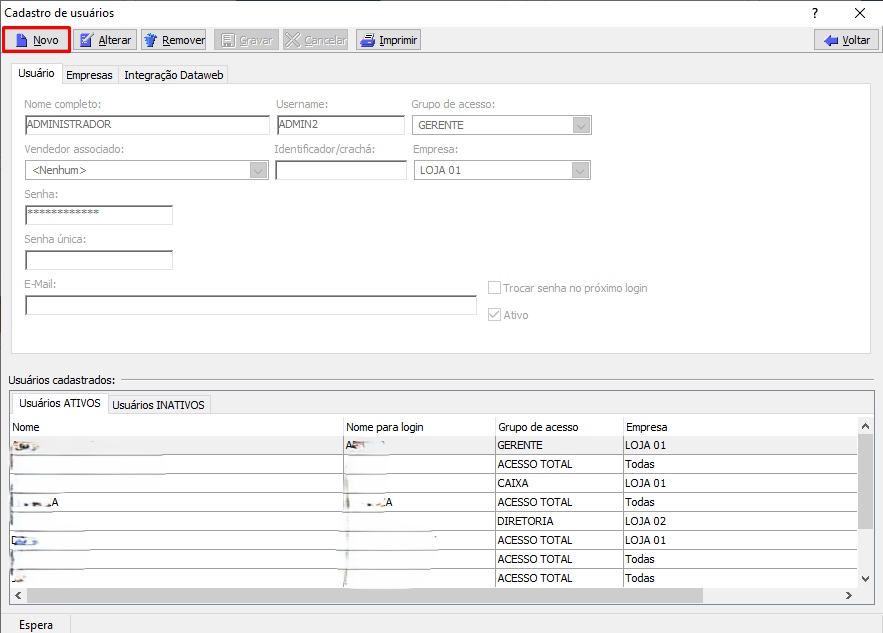Click the Alterar edit button
This screenshot has height=633, width=883.
tap(105, 40)
